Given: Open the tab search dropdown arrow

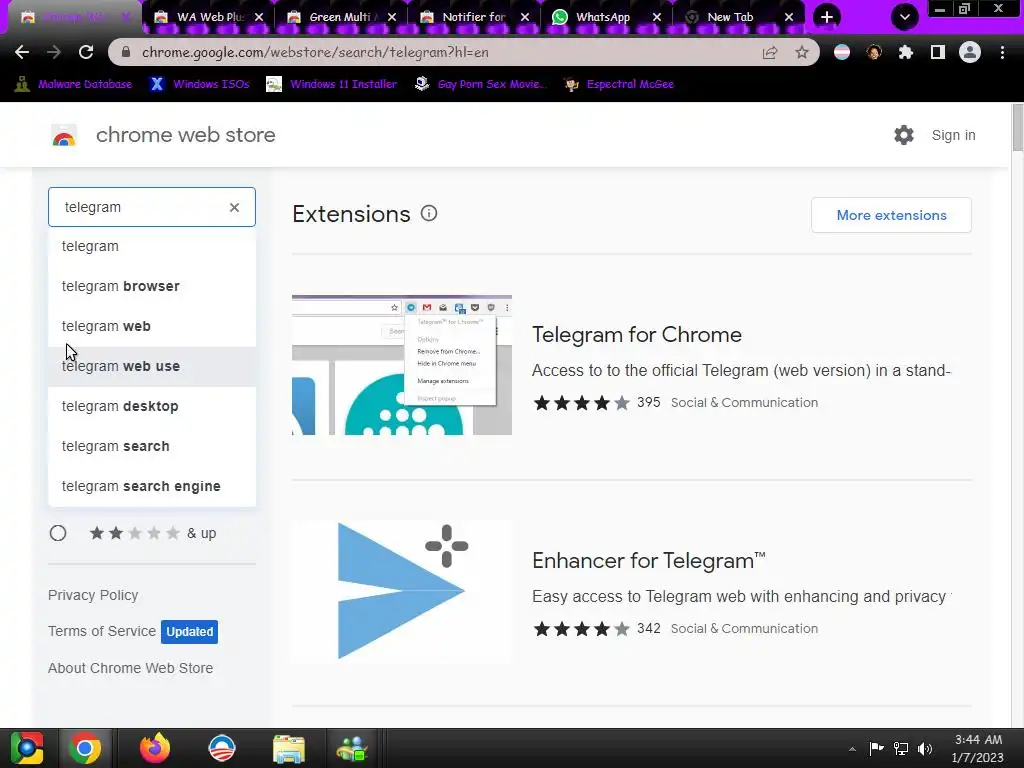Looking at the screenshot, I should point(904,17).
